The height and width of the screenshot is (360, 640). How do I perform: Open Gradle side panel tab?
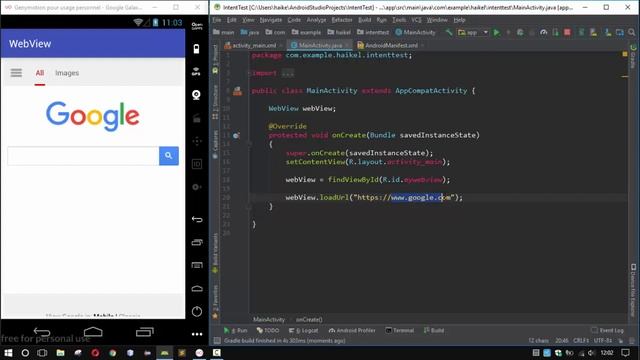pyautogui.click(x=633, y=56)
